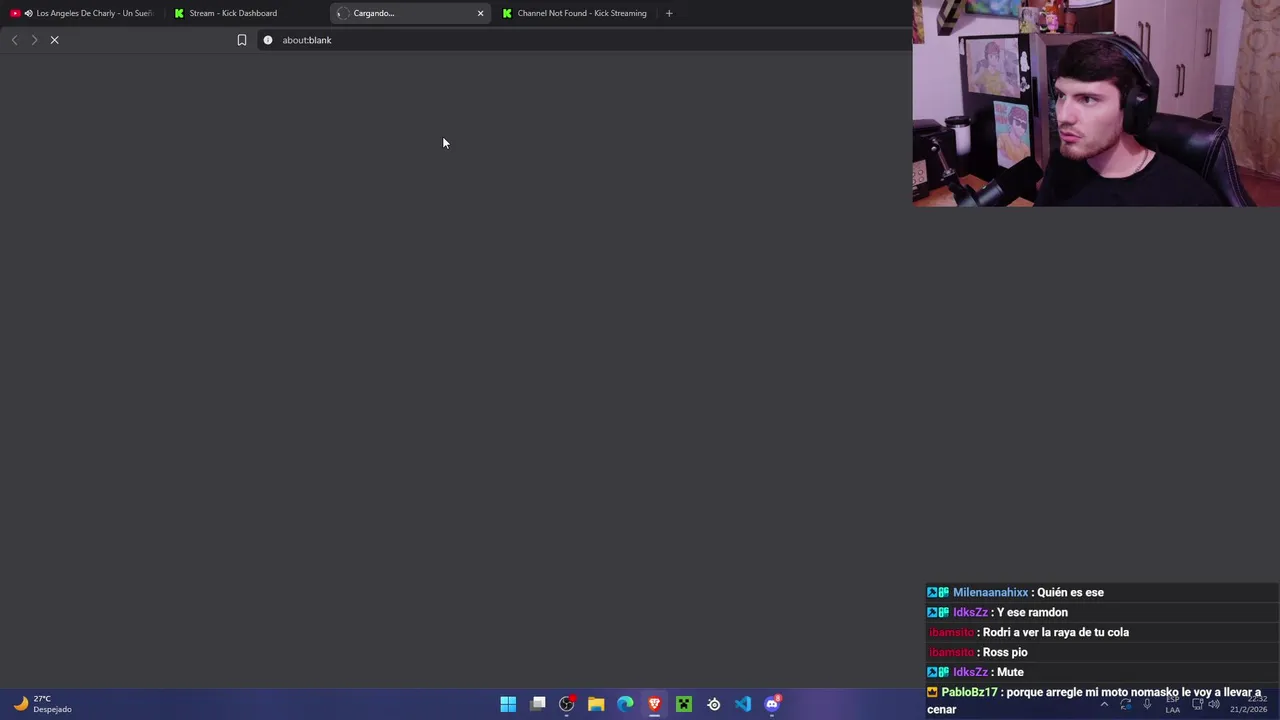Launch Microsoft Edge from taskbar
Screen dimensions: 1280x720
(x=625, y=704)
